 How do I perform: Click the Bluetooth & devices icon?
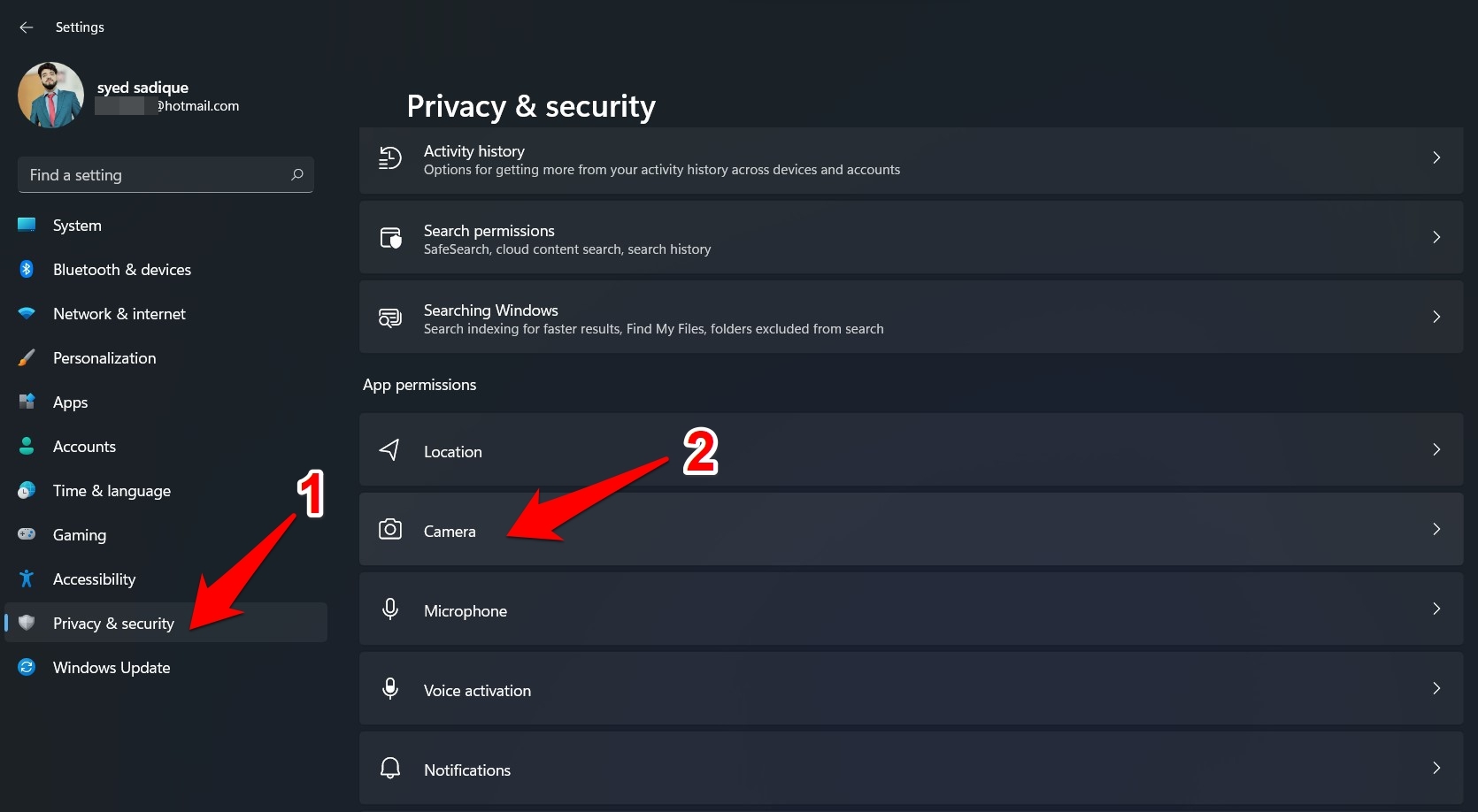(27, 269)
